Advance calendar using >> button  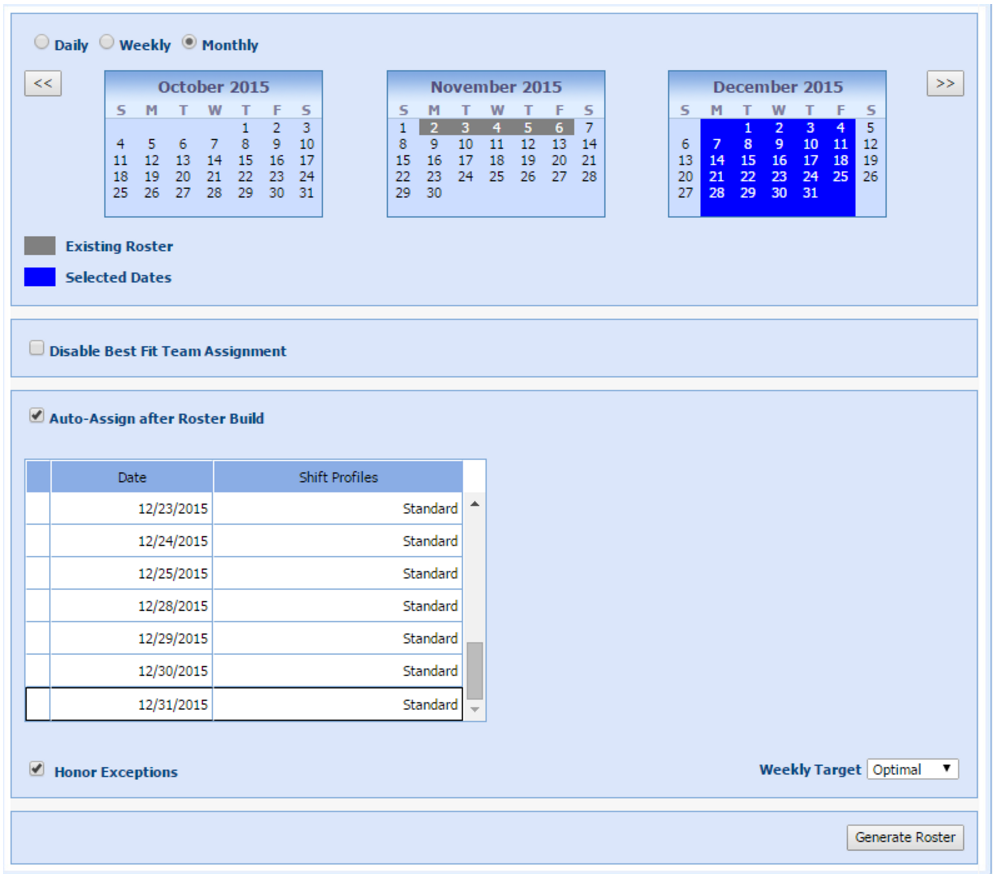pos(945,84)
